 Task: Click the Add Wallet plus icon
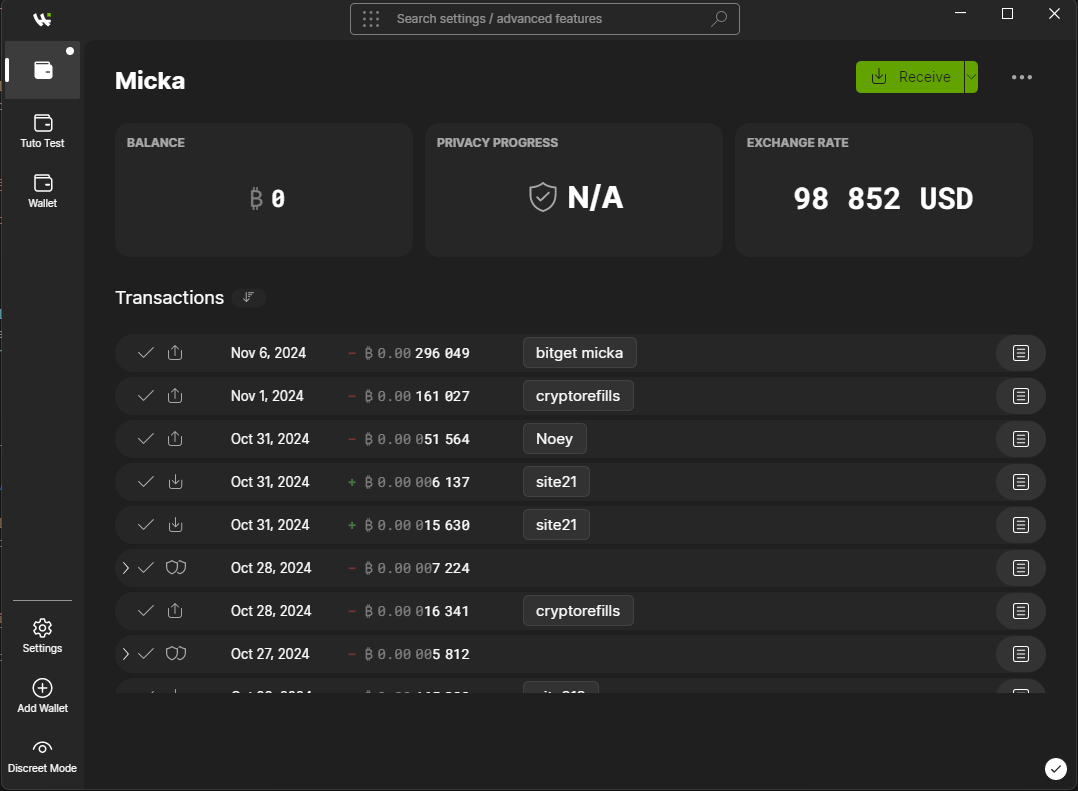[42, 688]
